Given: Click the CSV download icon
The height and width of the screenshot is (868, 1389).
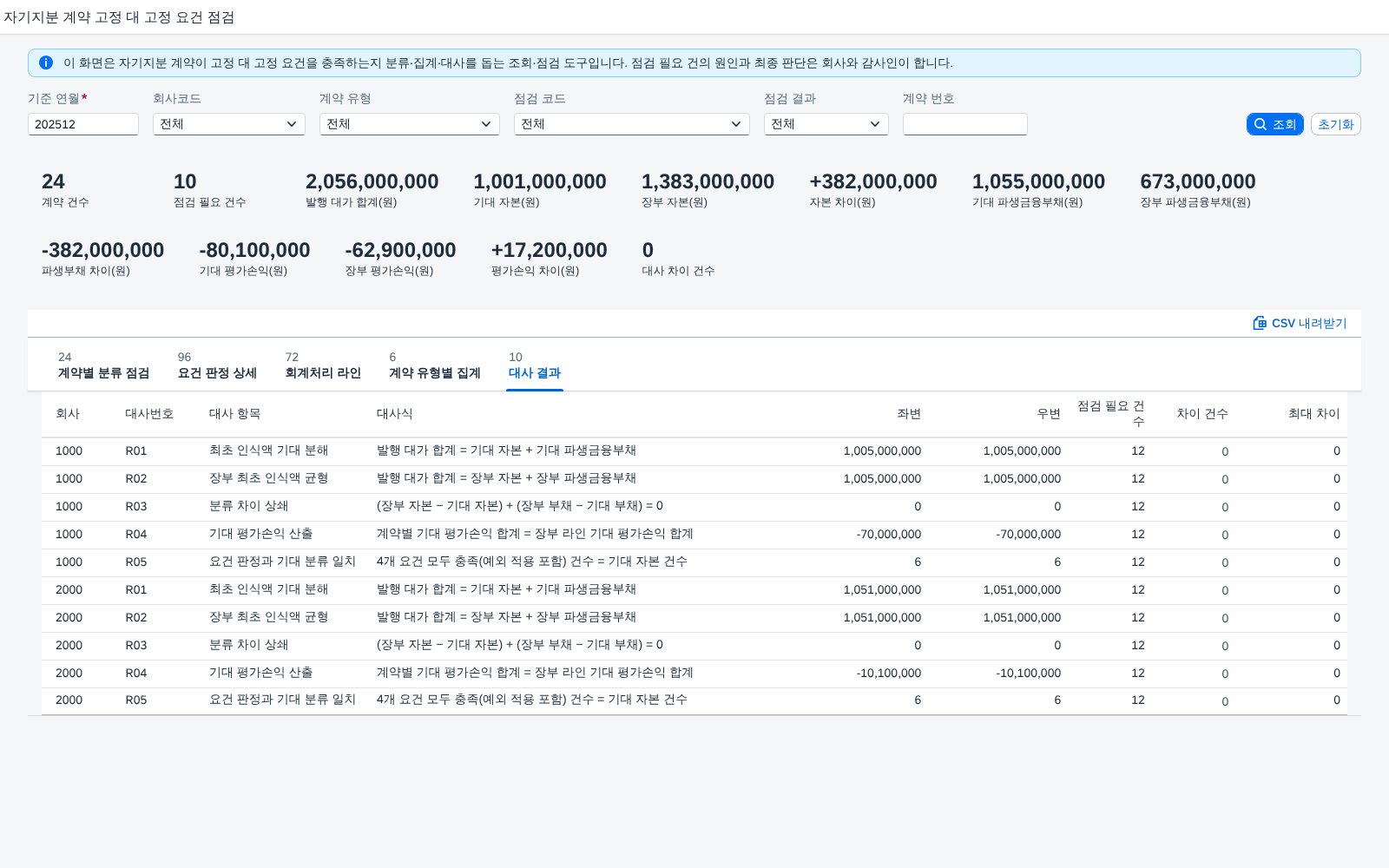Looking at the screenshot, I should point(1260,323).
